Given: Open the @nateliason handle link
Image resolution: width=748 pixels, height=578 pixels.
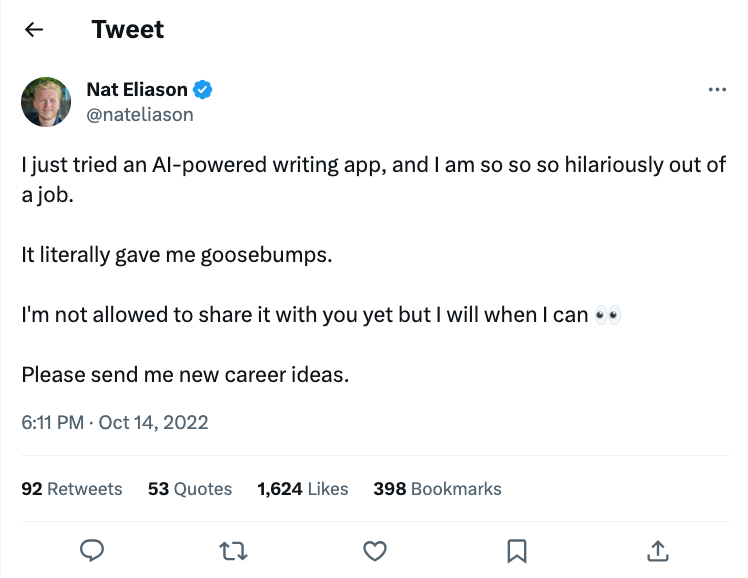Looking at the screenshot, I should pos(140,114).
